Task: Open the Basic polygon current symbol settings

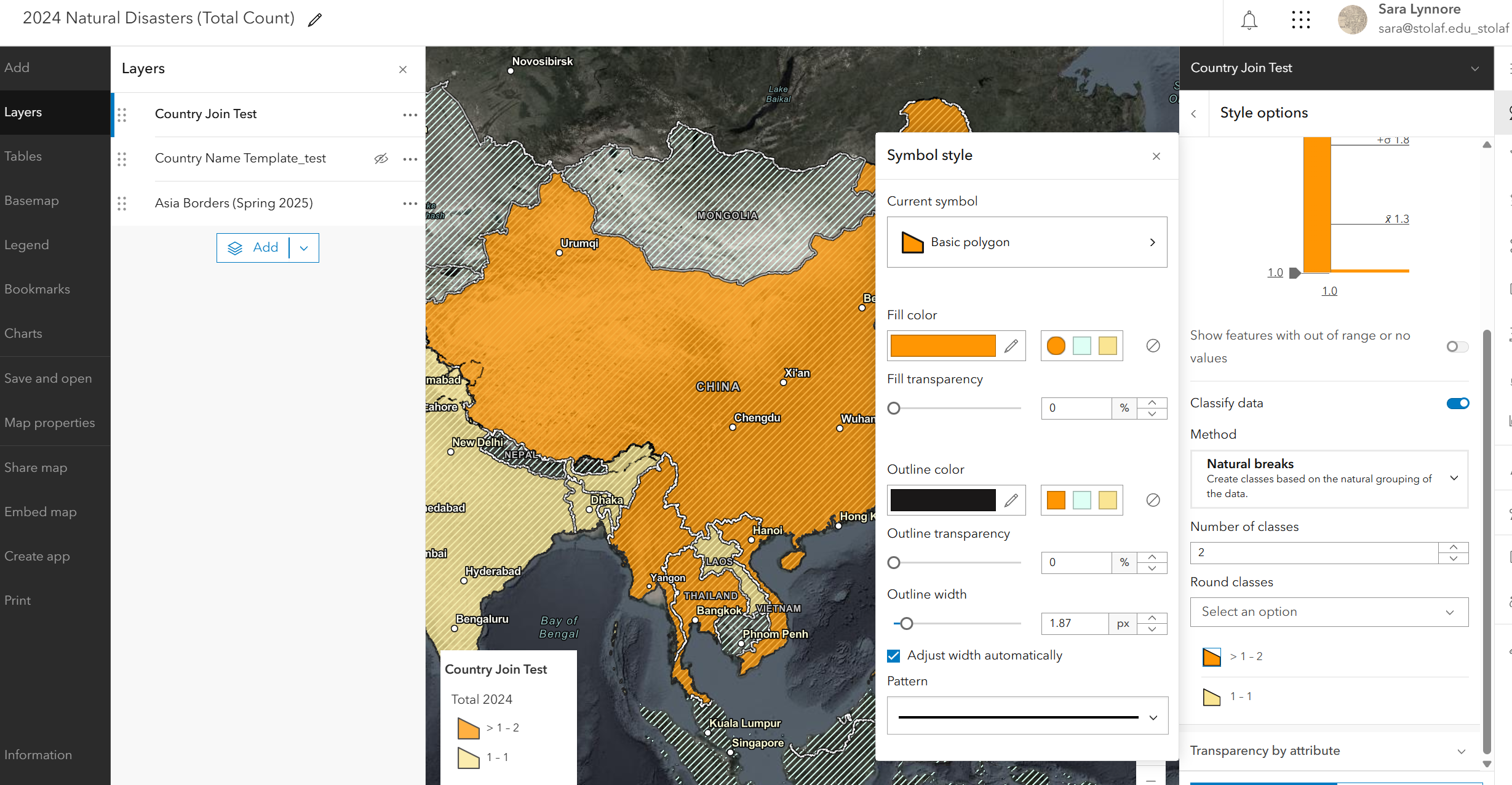Action: (x=1026, y=242)
